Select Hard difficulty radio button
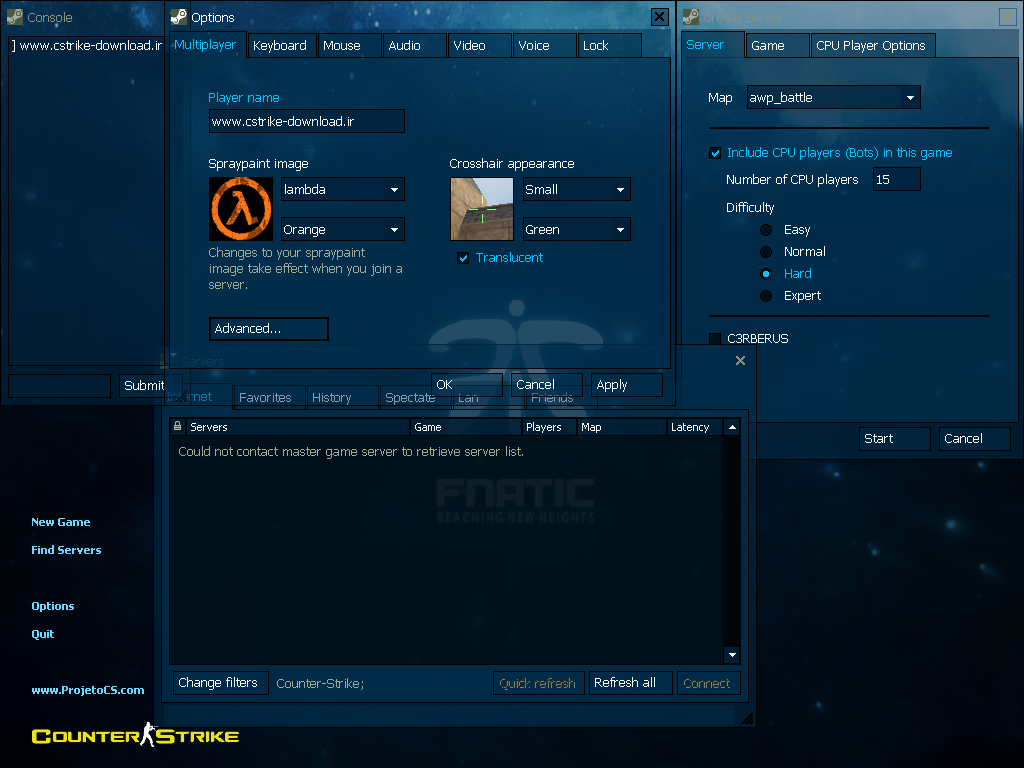 pos(766,274)
